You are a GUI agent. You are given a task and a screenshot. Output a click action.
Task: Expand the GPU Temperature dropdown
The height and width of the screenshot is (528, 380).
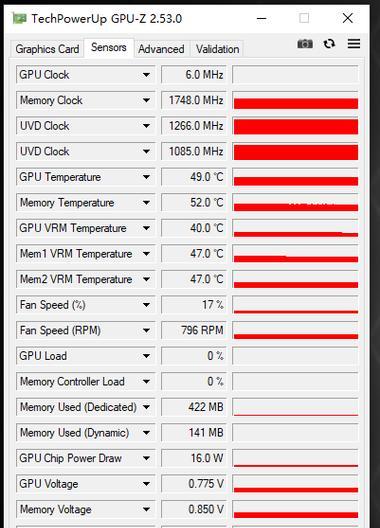146,177
